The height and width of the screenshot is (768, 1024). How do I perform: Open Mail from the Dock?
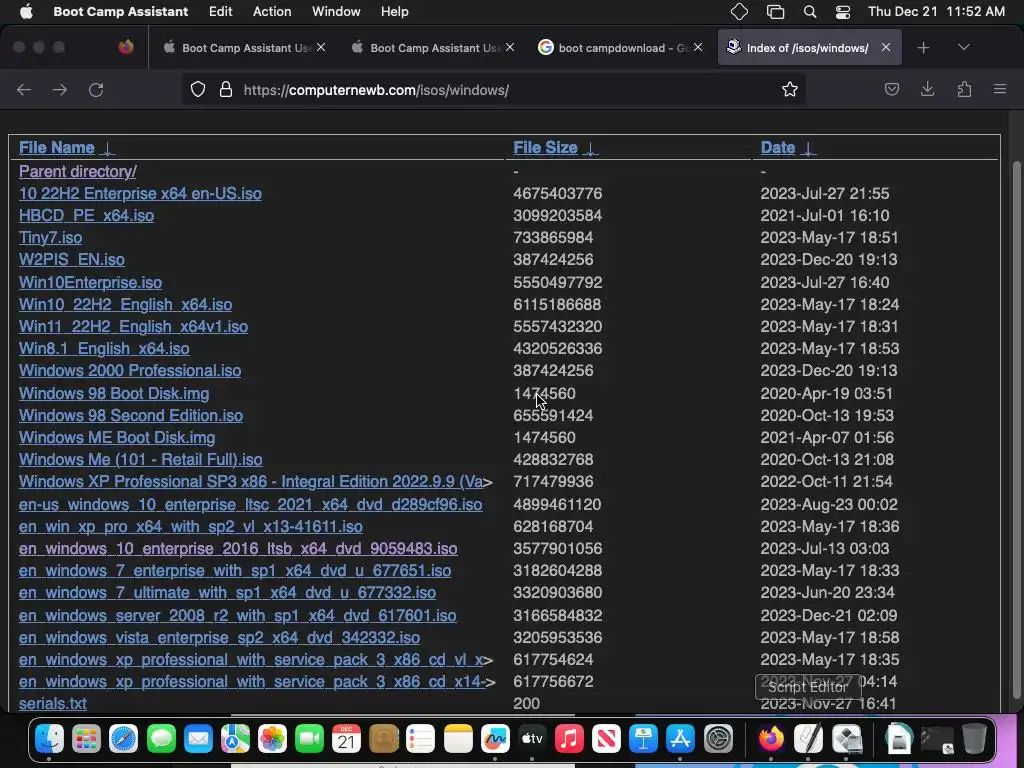[x=198, y=739]
